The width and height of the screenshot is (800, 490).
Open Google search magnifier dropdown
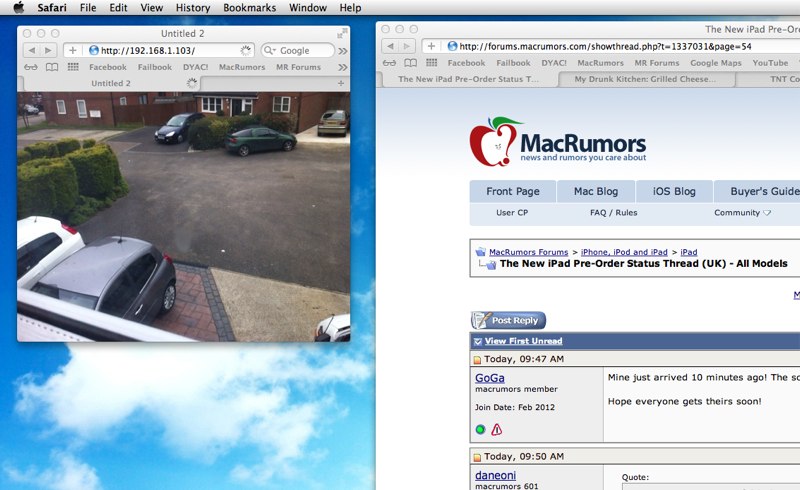tap(269, 50)
